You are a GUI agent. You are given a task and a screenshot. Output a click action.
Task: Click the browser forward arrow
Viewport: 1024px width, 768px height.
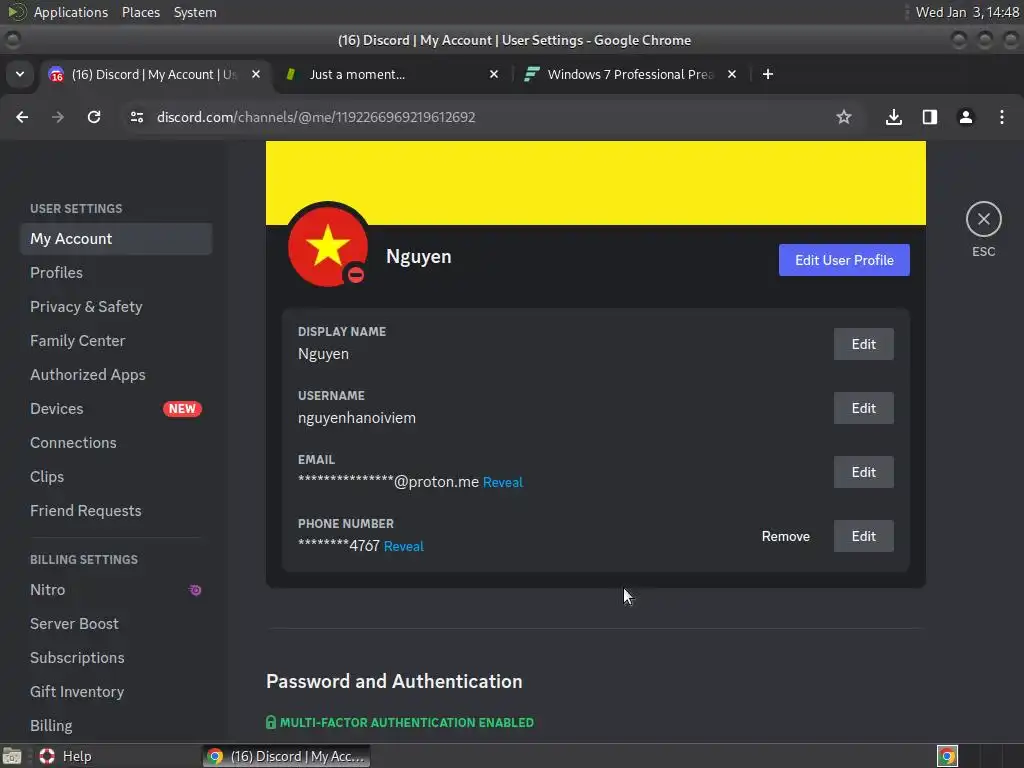click(x=58, y=117)
